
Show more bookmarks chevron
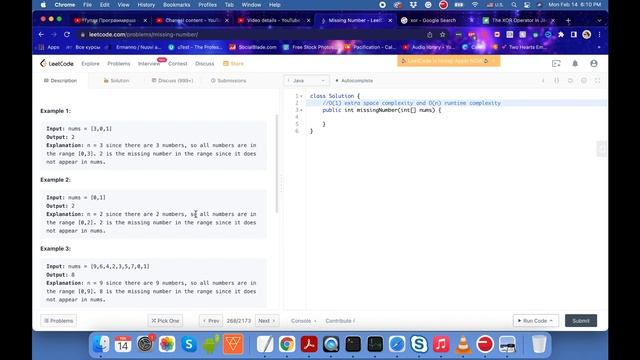(599, 47)
